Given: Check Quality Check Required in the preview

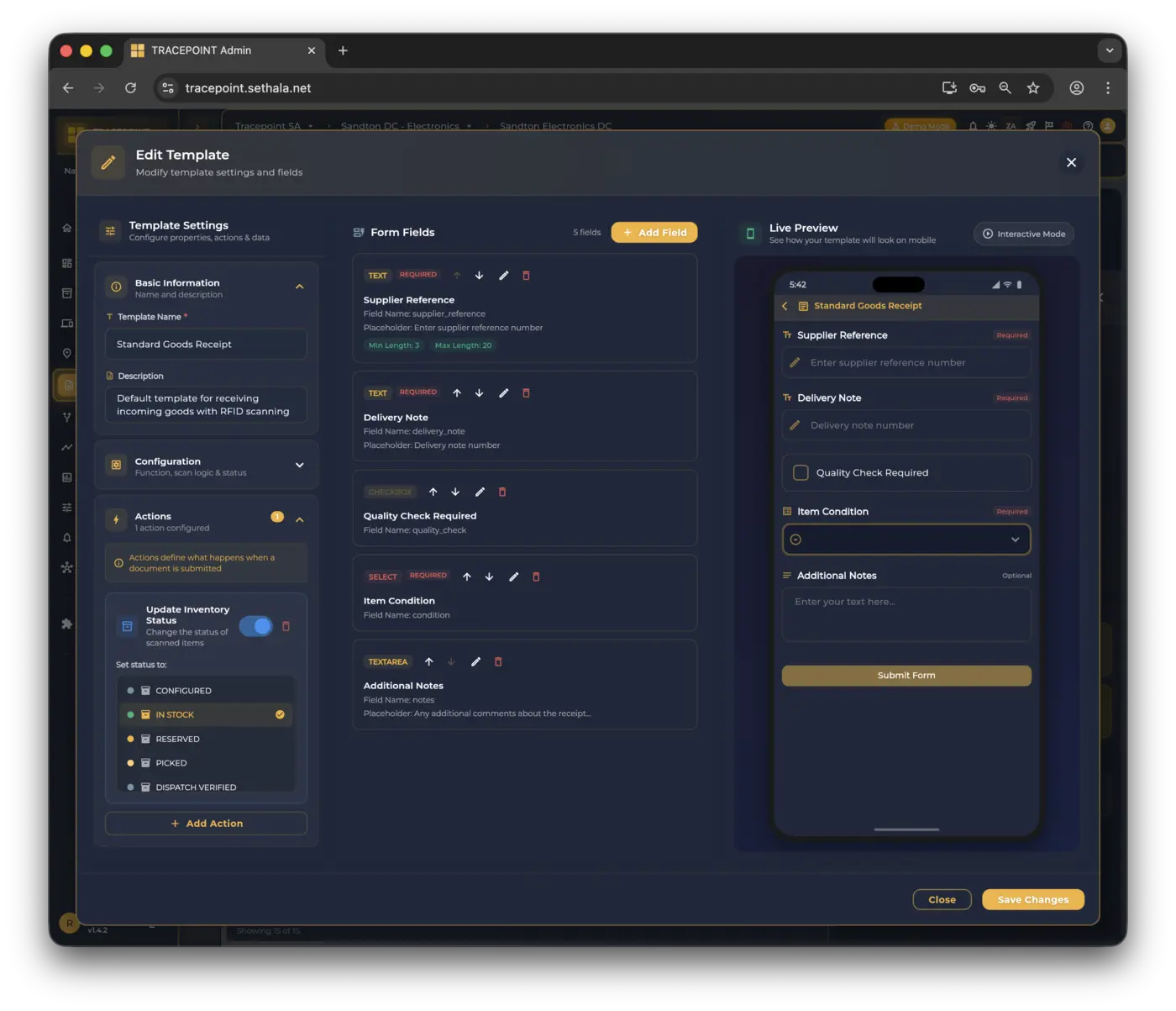Looking at the screenshot, I should pos(801,472).
